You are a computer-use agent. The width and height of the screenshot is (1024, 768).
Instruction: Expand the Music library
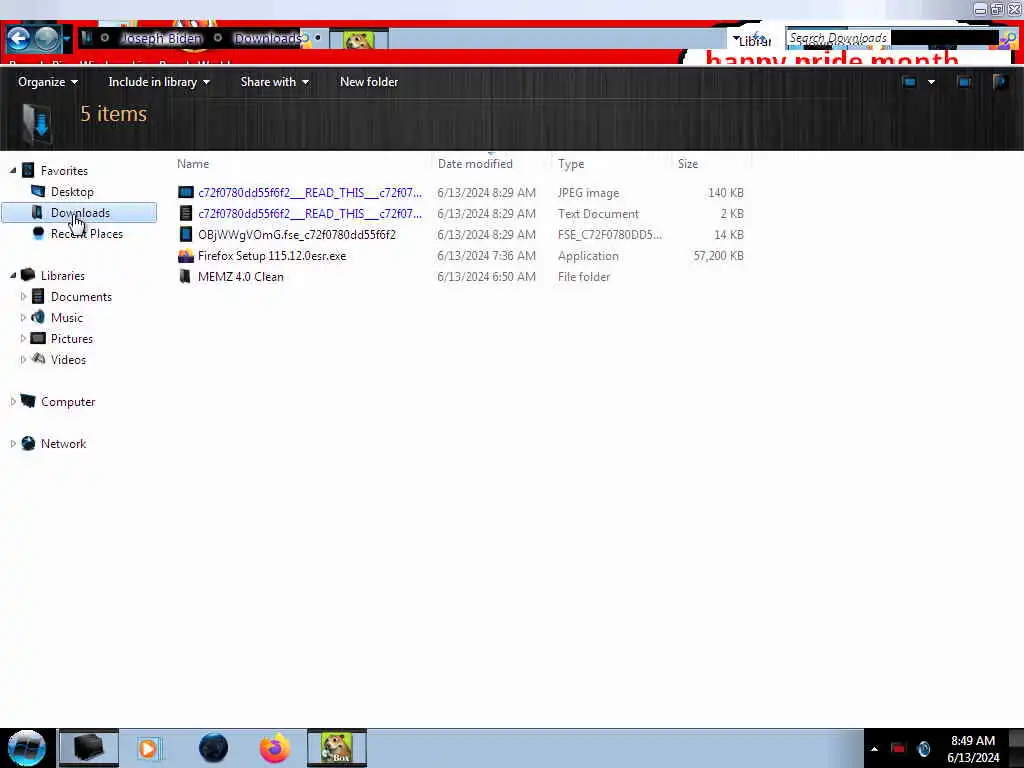click(x=24, y=317)
